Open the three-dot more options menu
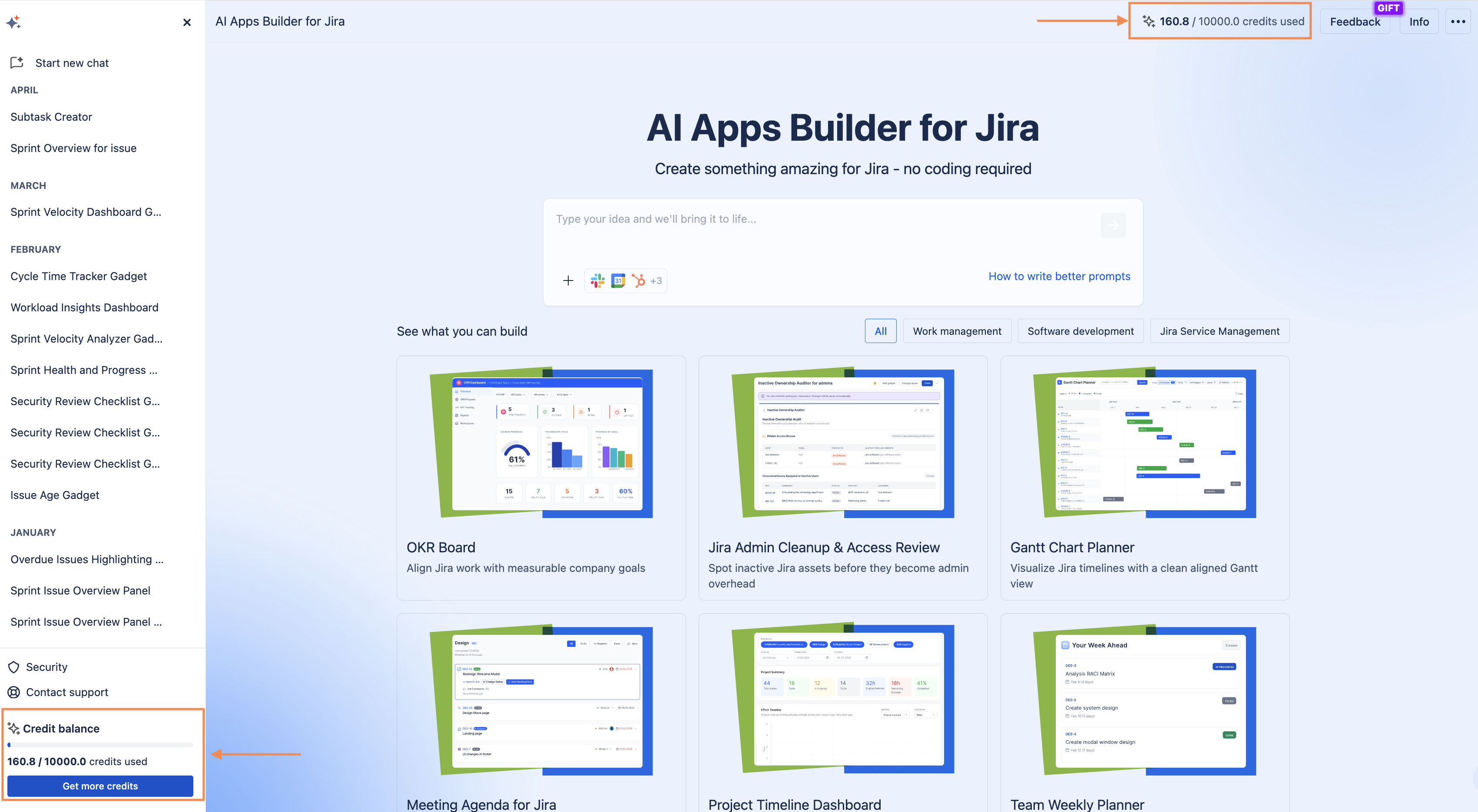1478x812 pixels. [x=1458, y=22]
